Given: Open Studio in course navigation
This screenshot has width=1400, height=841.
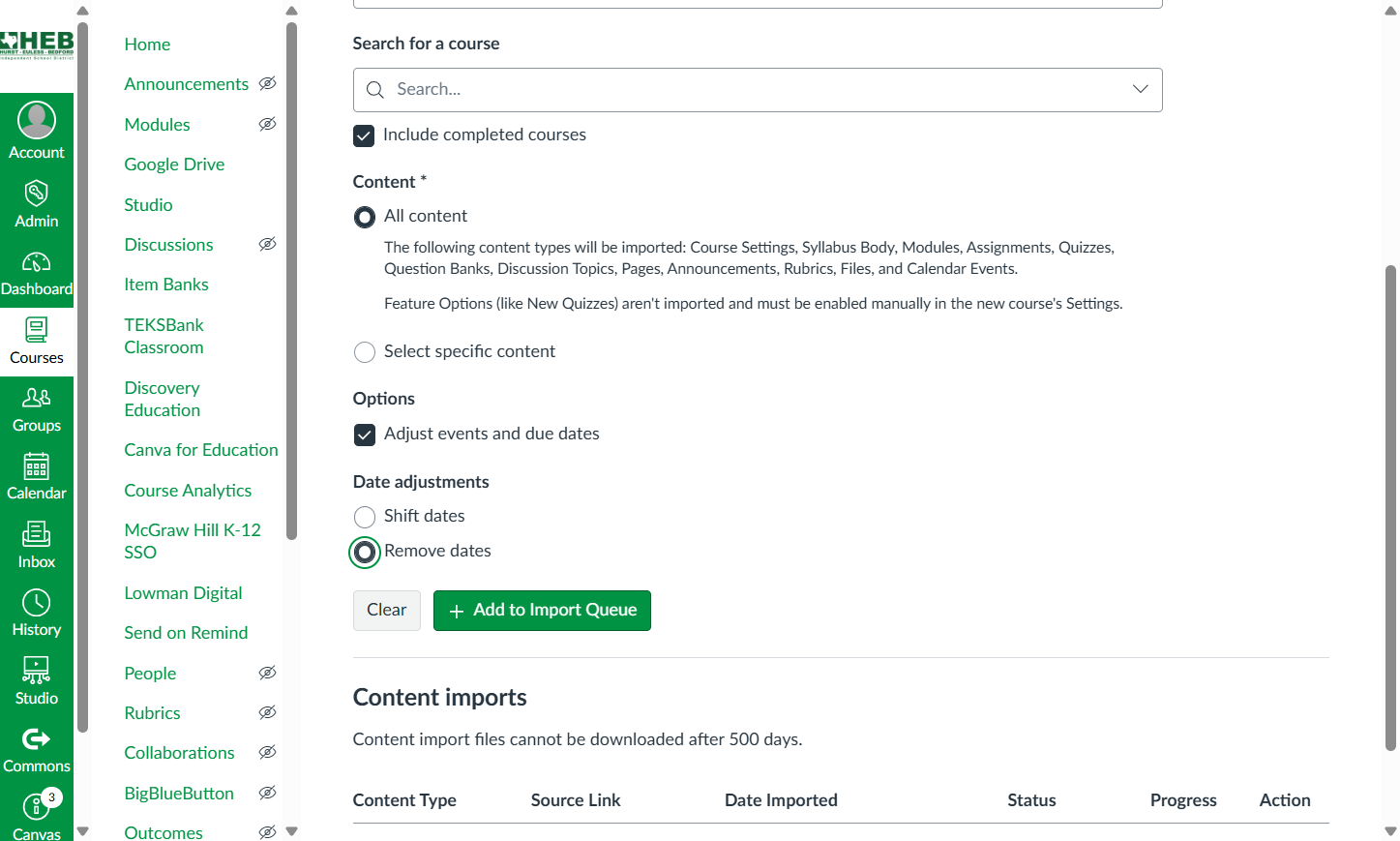Looking at the screenshot, I should pos(148,205).
